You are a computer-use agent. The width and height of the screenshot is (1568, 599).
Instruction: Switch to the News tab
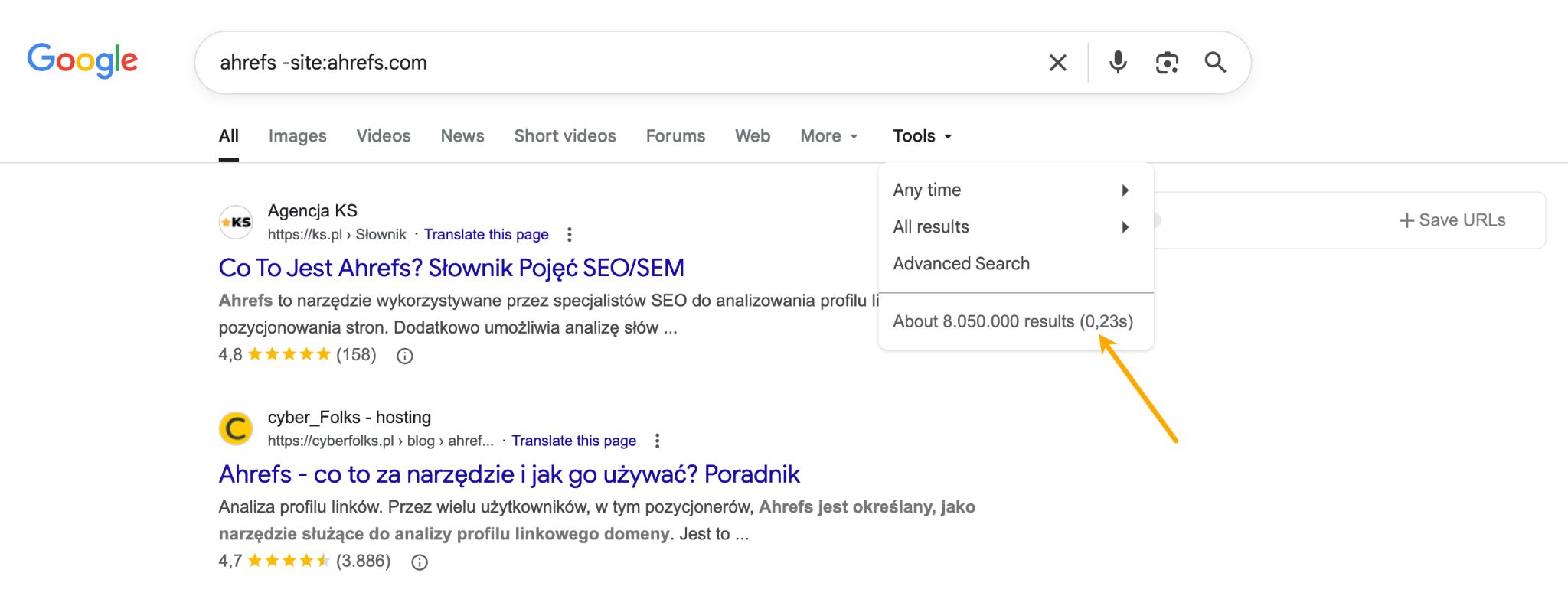[462, 136]
